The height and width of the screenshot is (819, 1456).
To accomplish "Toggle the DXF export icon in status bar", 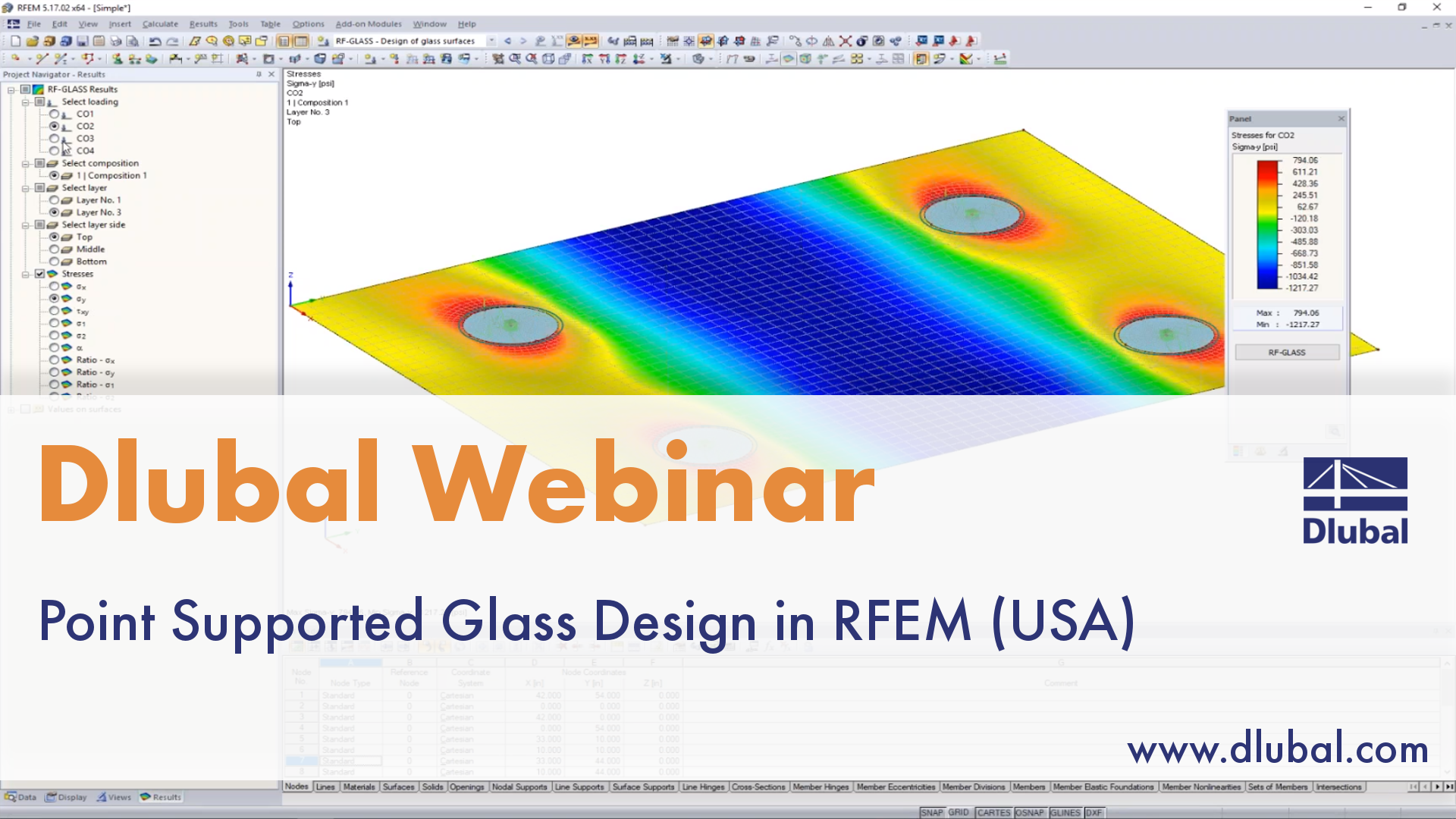I will (x=1107, y=812).
